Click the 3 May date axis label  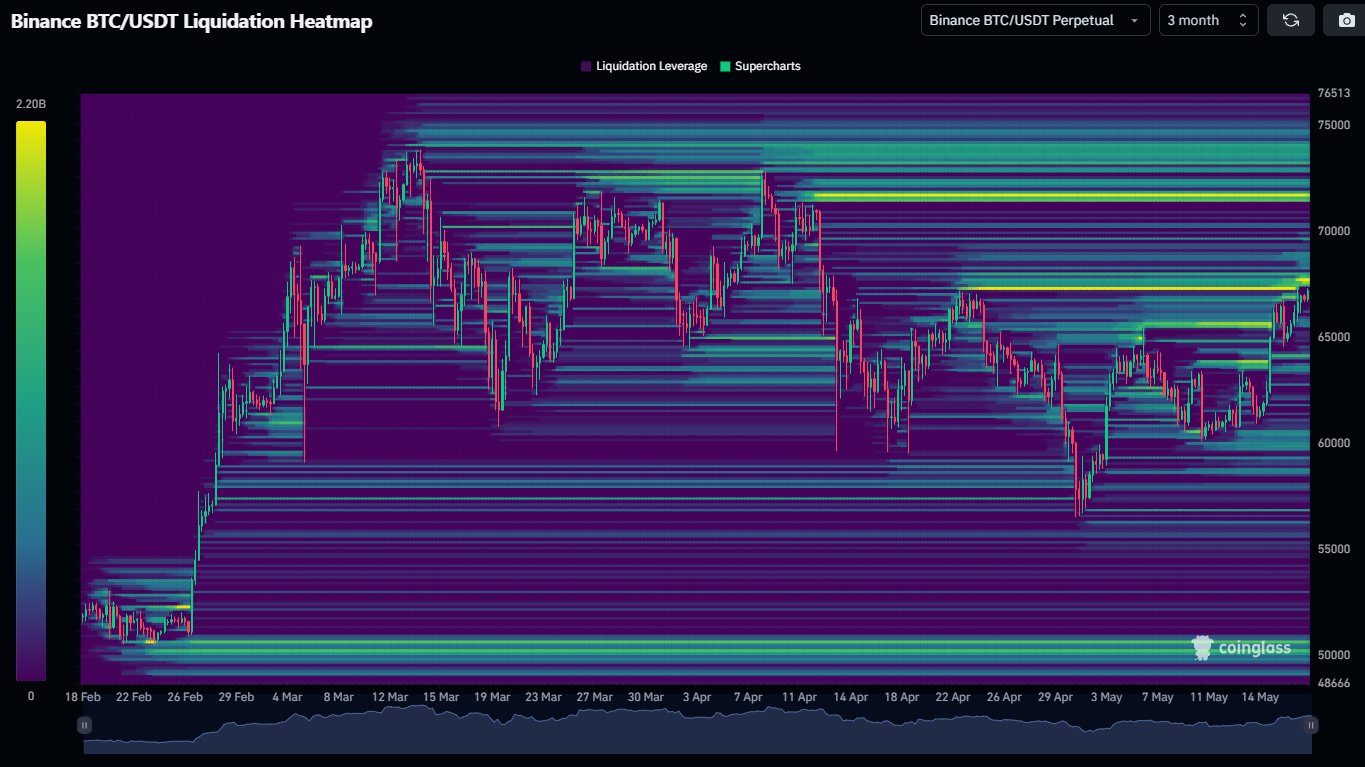pyautogui.click(x=1105, y=697)
